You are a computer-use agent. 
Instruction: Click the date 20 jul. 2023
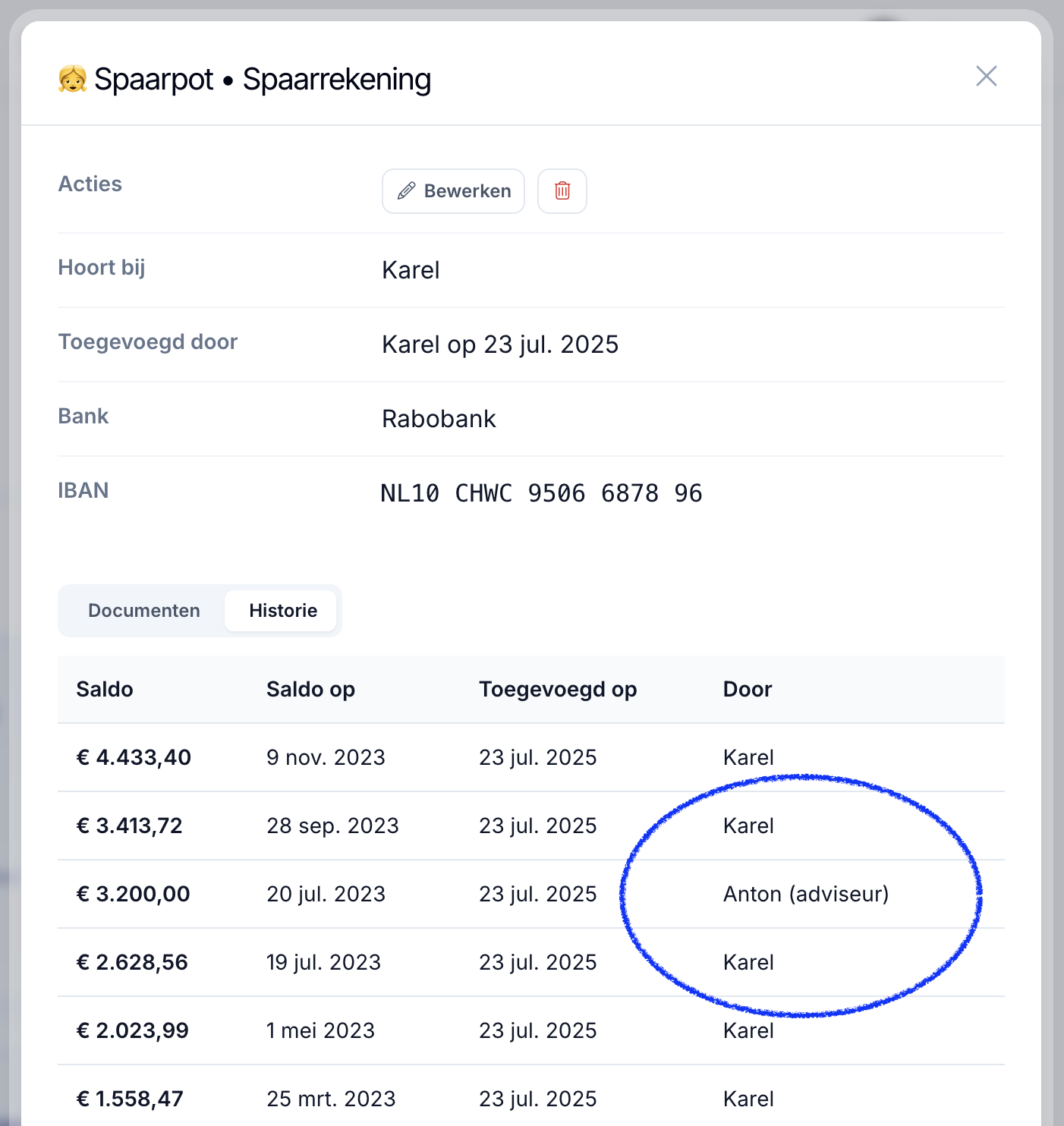(326, 894)
